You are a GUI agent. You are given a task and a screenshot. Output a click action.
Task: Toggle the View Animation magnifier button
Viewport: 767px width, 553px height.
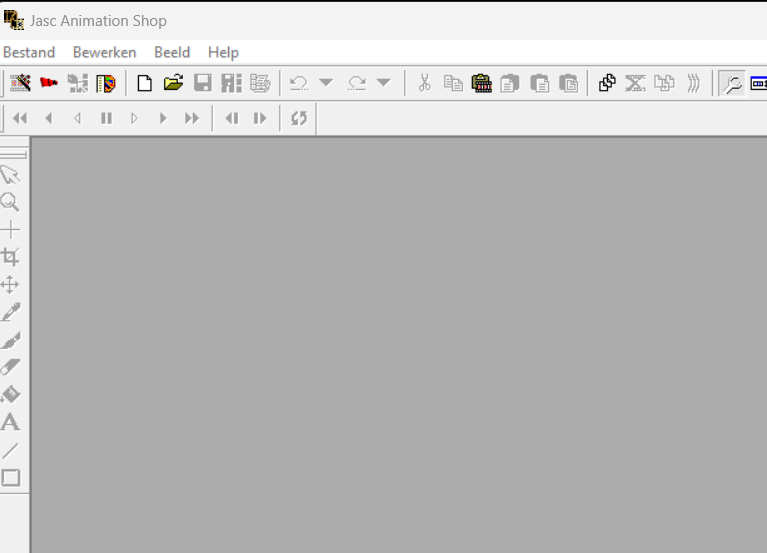pyautogui.click(x=732, y=84)
